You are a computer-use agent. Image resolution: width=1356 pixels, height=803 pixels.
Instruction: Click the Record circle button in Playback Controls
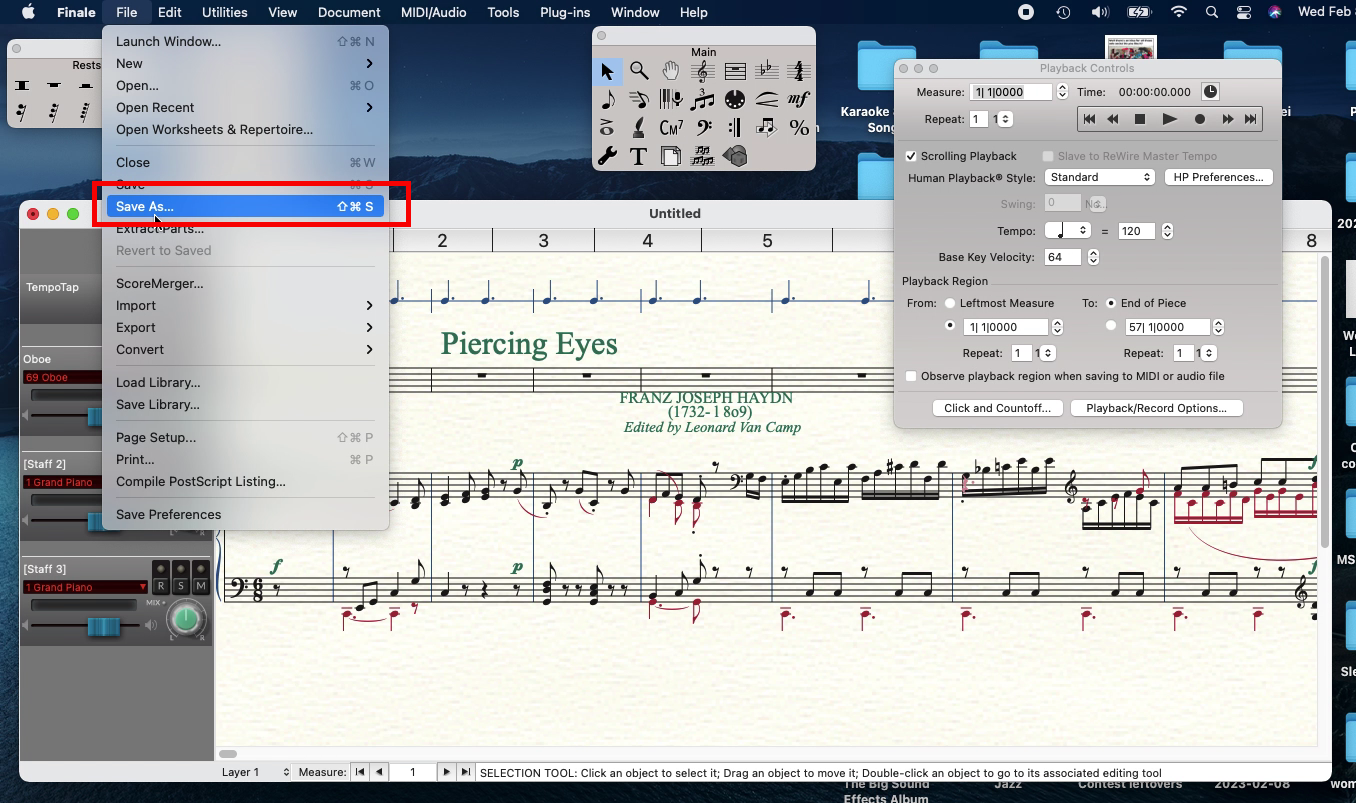(1199, 119)
